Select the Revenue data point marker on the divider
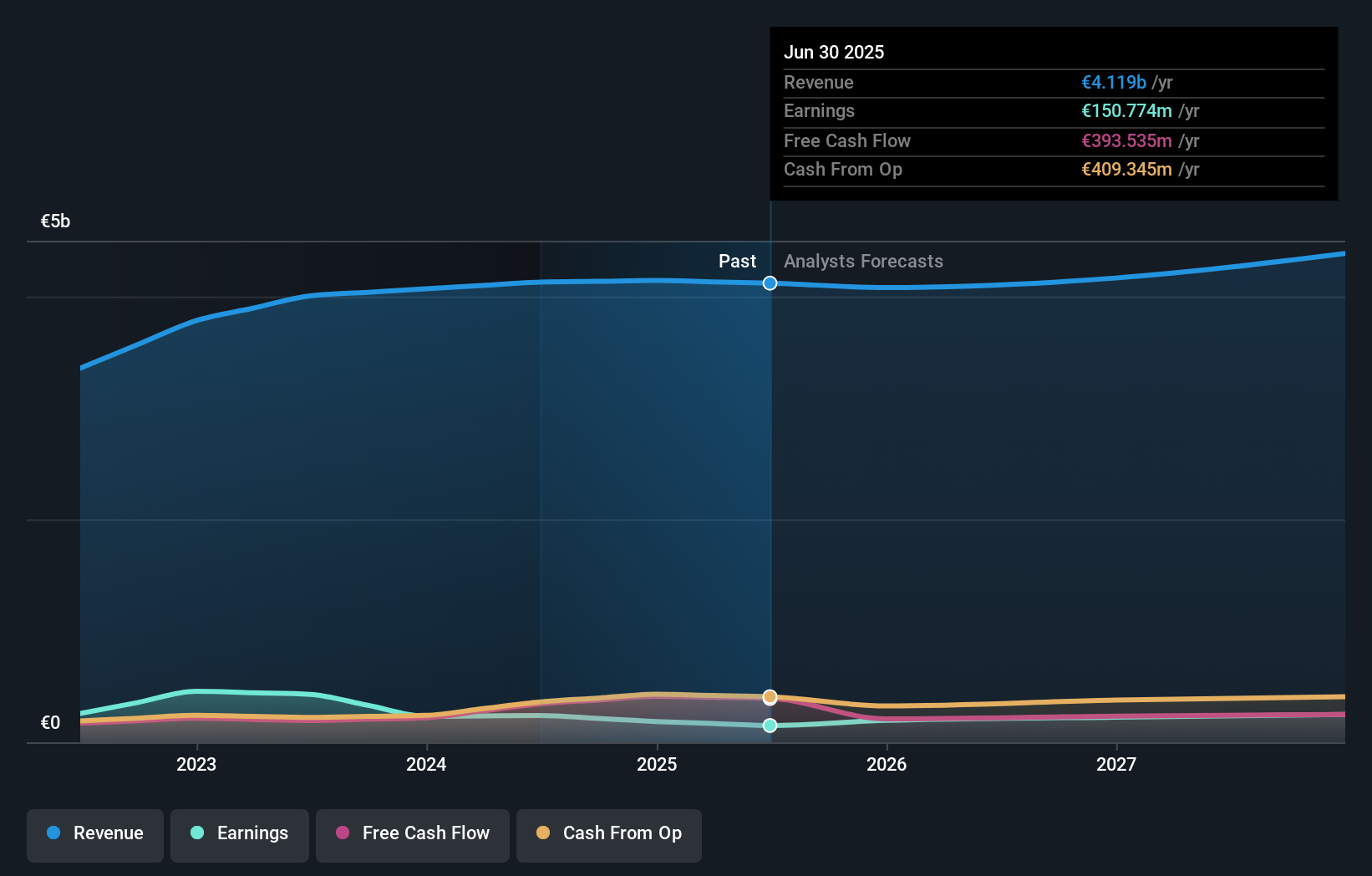Image resolution: width=1372 pixels, height=876 pixels. 770,283
